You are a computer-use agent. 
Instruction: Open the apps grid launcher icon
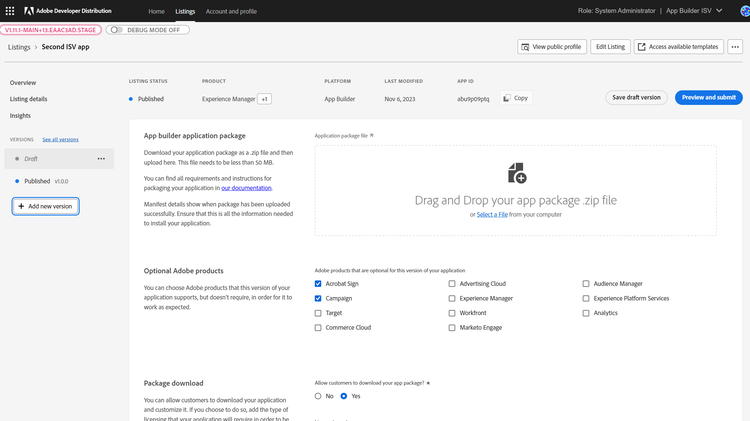tap(10, 11)
